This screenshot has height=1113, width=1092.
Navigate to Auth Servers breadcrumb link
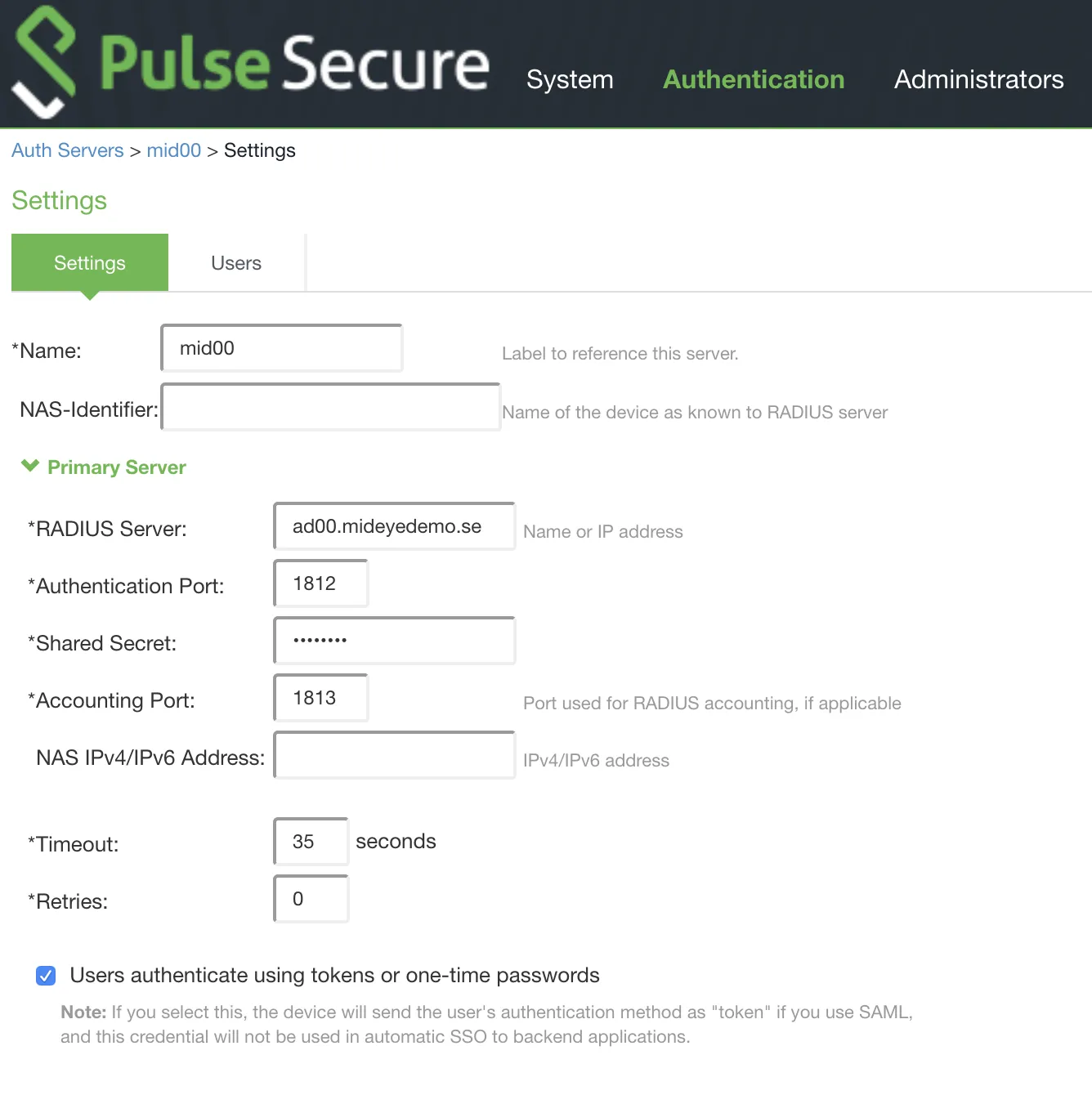coord(67,150)
